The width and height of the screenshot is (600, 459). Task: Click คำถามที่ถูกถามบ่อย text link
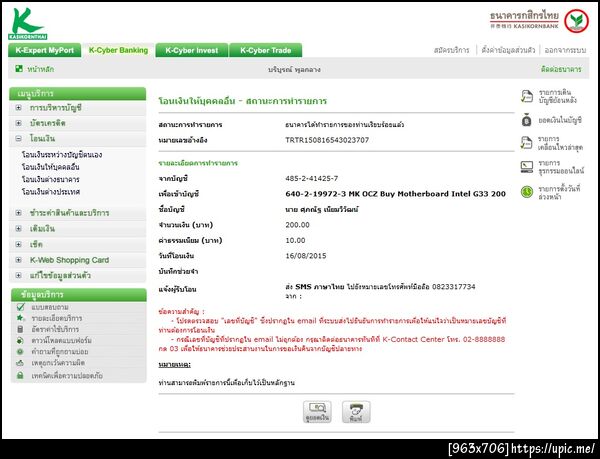click(60, 352)
